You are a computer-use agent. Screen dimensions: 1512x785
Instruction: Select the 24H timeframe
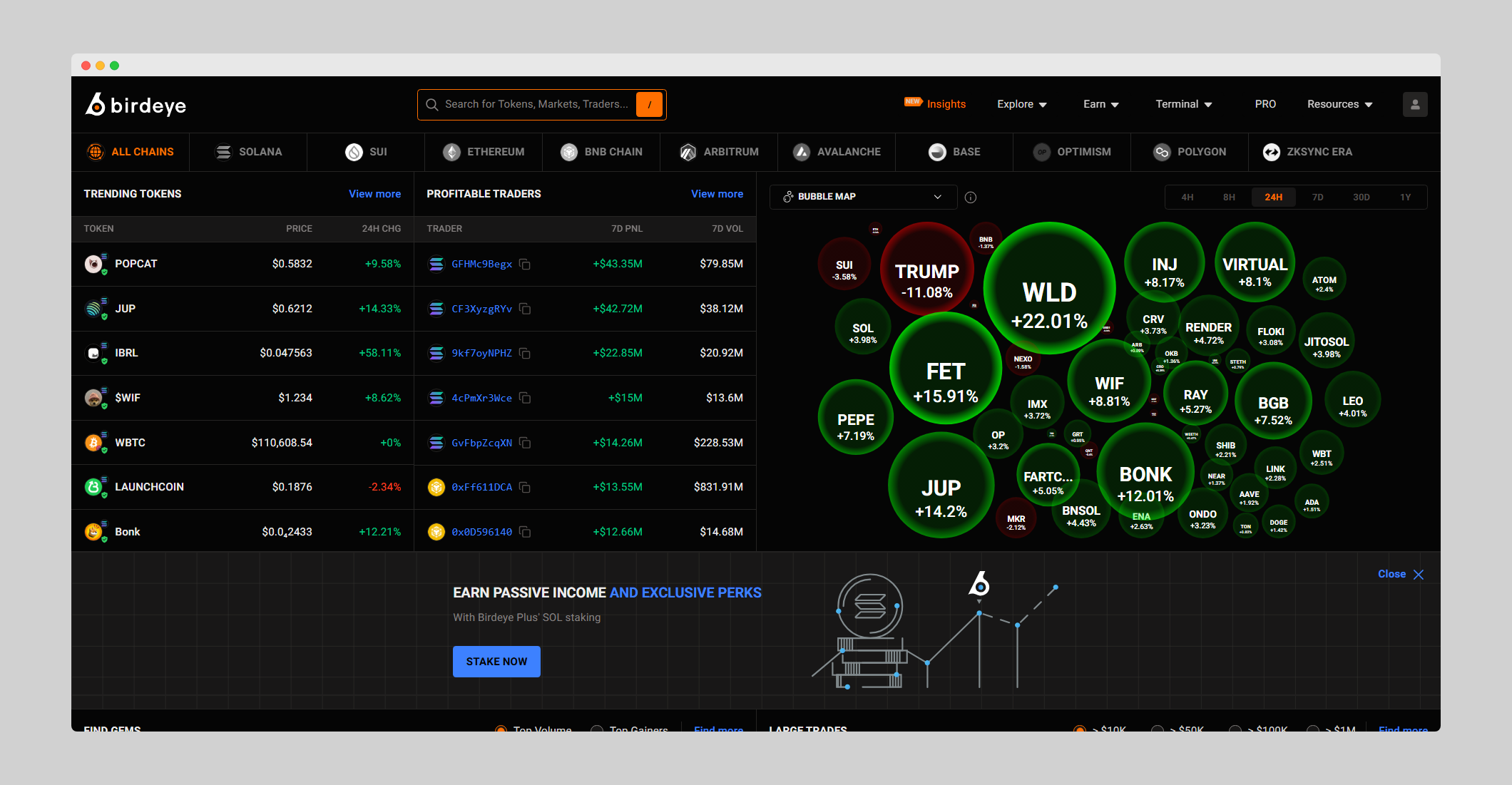tap(1274, 197)
